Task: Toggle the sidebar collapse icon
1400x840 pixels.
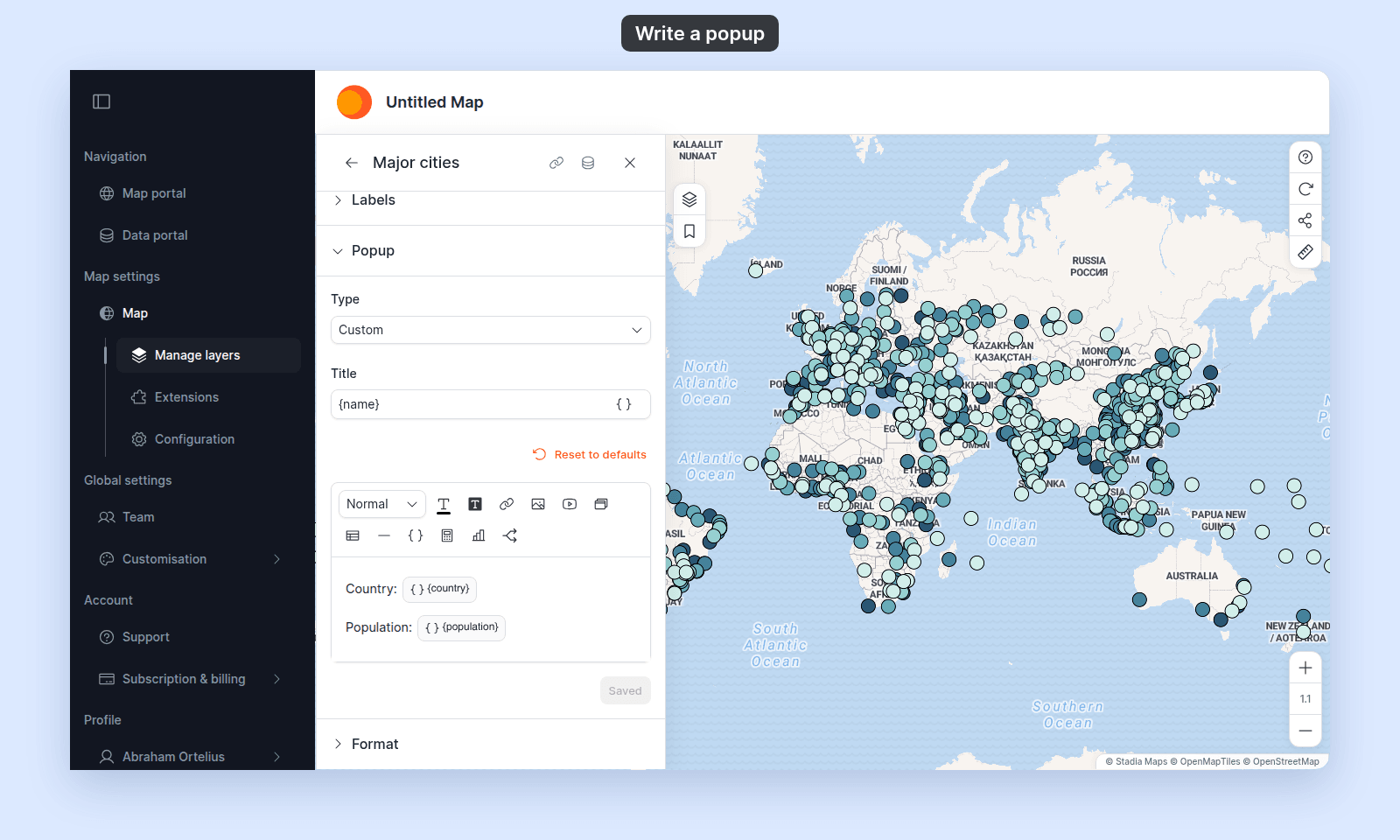Action: click(x=101, y=101)
